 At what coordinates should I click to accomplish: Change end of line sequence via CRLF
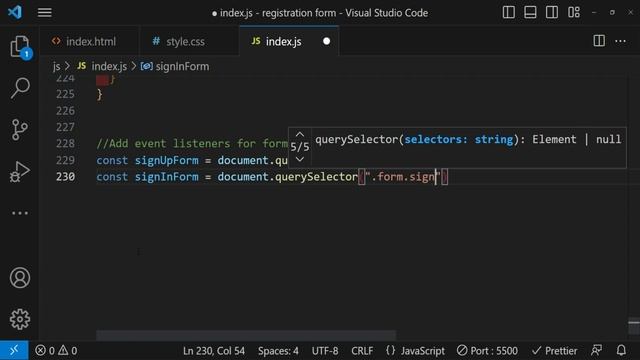point(362,351)
